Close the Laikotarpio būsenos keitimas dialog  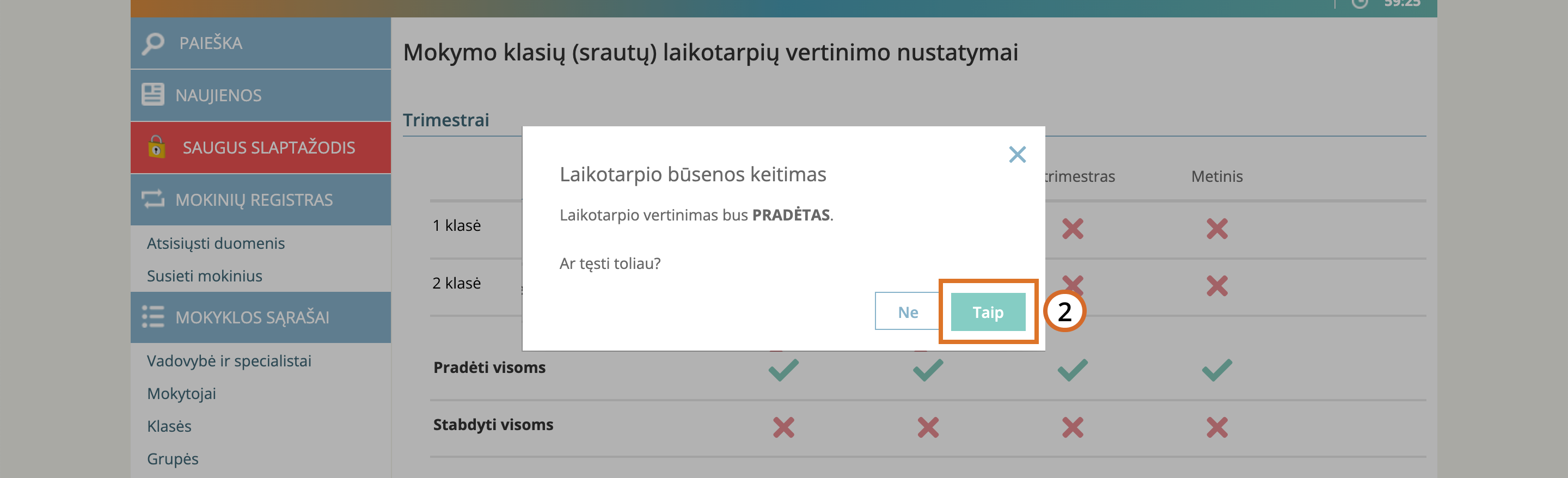(x=1016, y=155)
